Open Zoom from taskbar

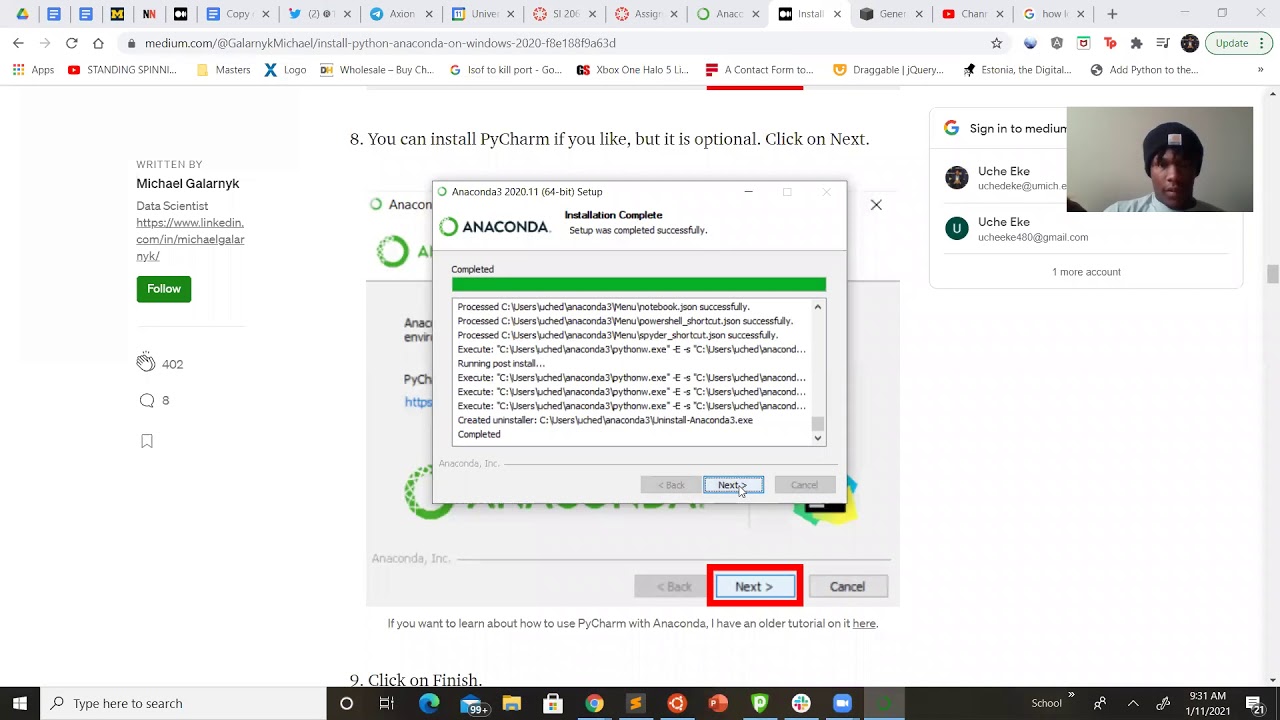[842, 703]
